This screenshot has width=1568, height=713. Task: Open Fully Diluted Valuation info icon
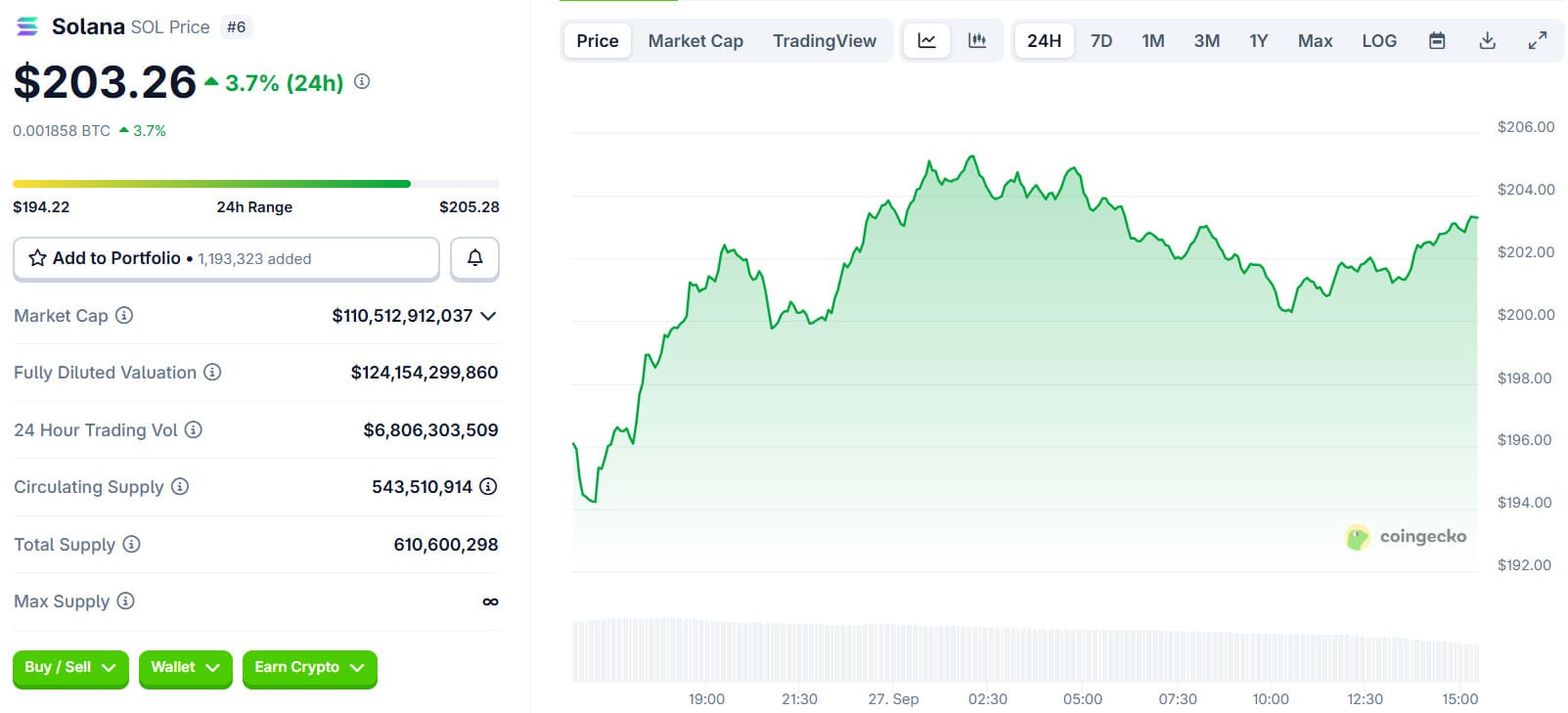click(212, 372)
